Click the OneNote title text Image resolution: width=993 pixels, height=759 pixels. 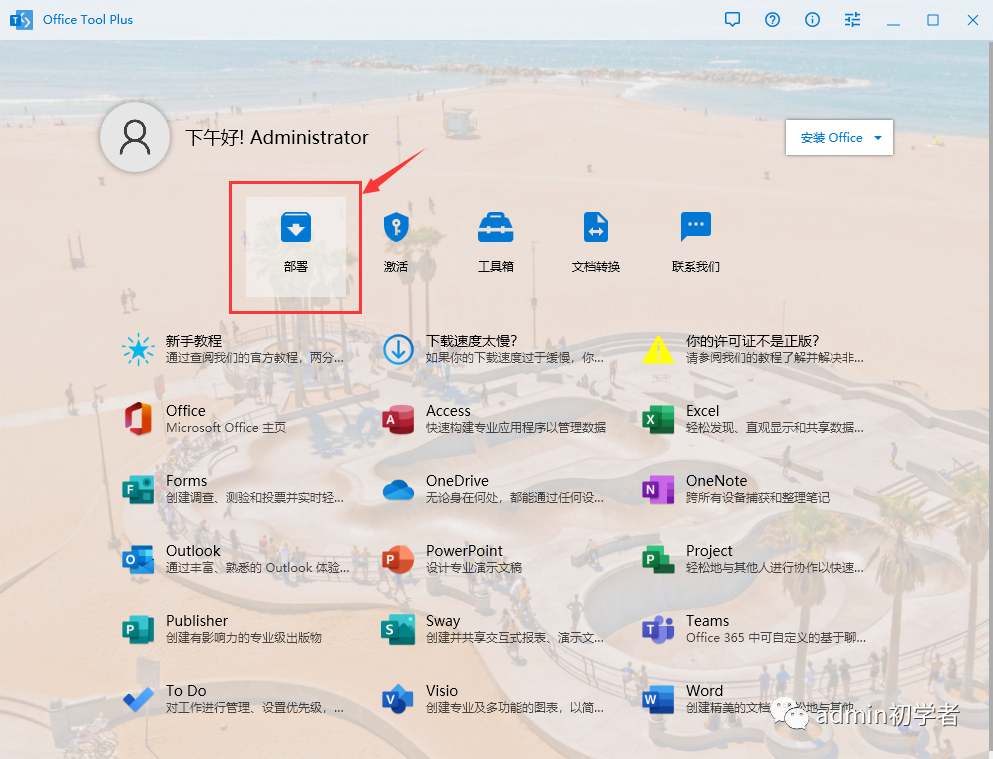tap(716, 480)
